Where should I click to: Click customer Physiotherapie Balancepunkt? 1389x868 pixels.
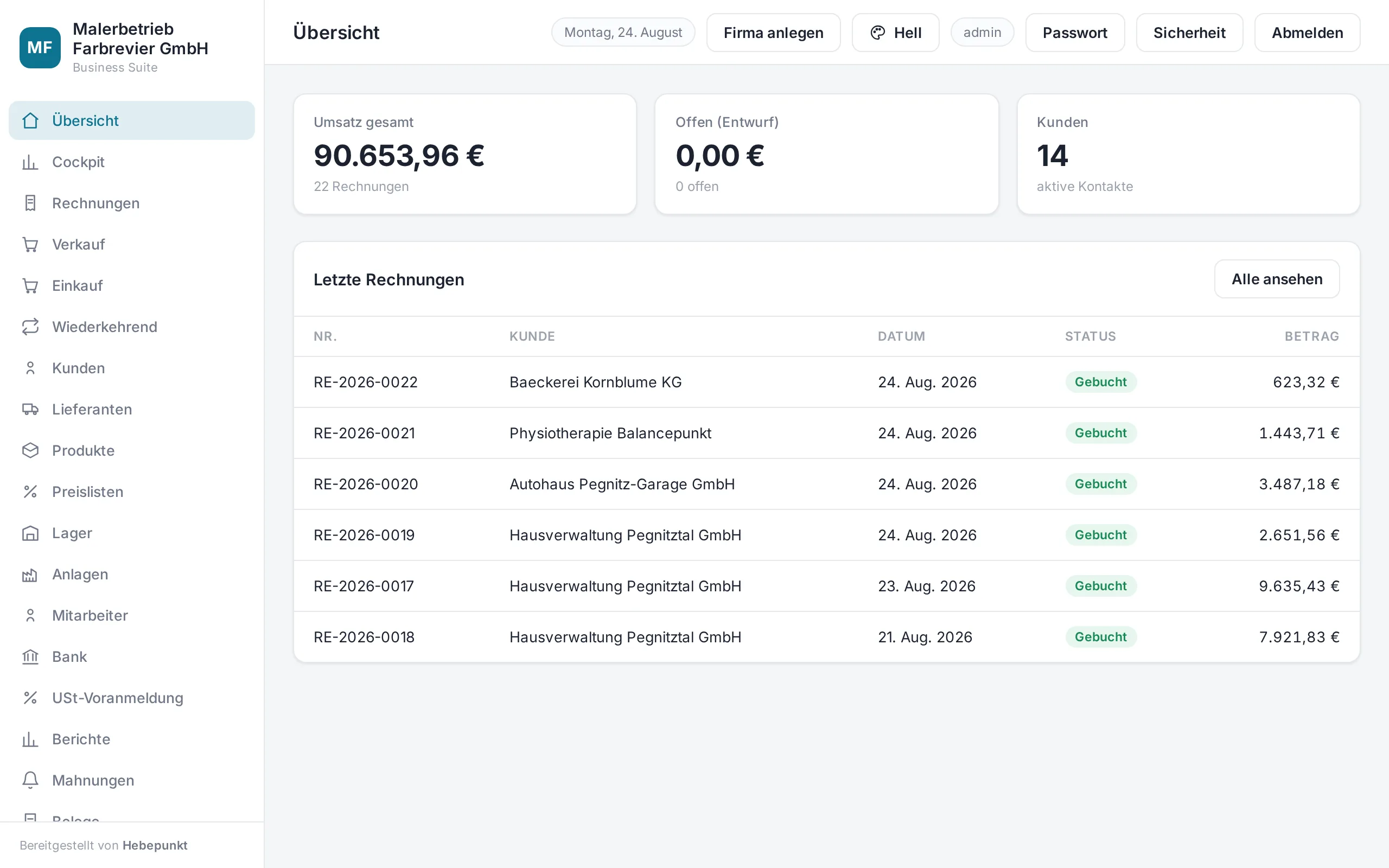tap(610, 433)
